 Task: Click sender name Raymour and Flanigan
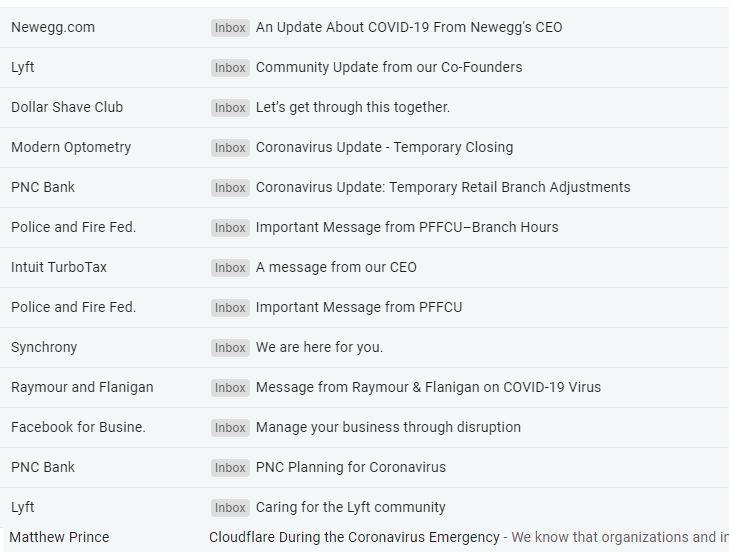coord(82,387)
